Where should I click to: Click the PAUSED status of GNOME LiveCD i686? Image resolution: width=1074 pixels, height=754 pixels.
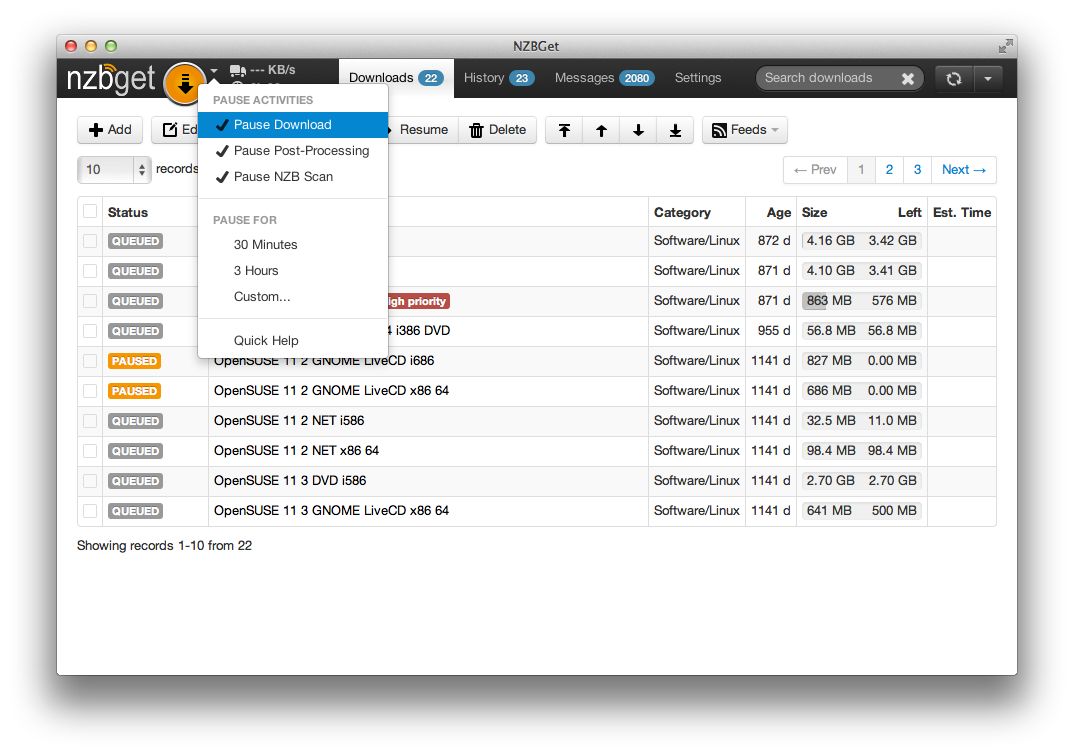click(134, 361)
